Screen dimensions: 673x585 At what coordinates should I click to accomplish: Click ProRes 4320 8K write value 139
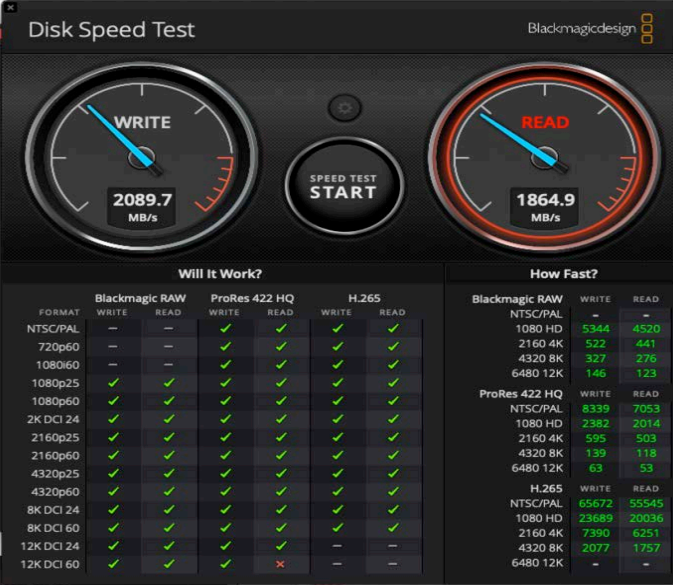[596, 453]
